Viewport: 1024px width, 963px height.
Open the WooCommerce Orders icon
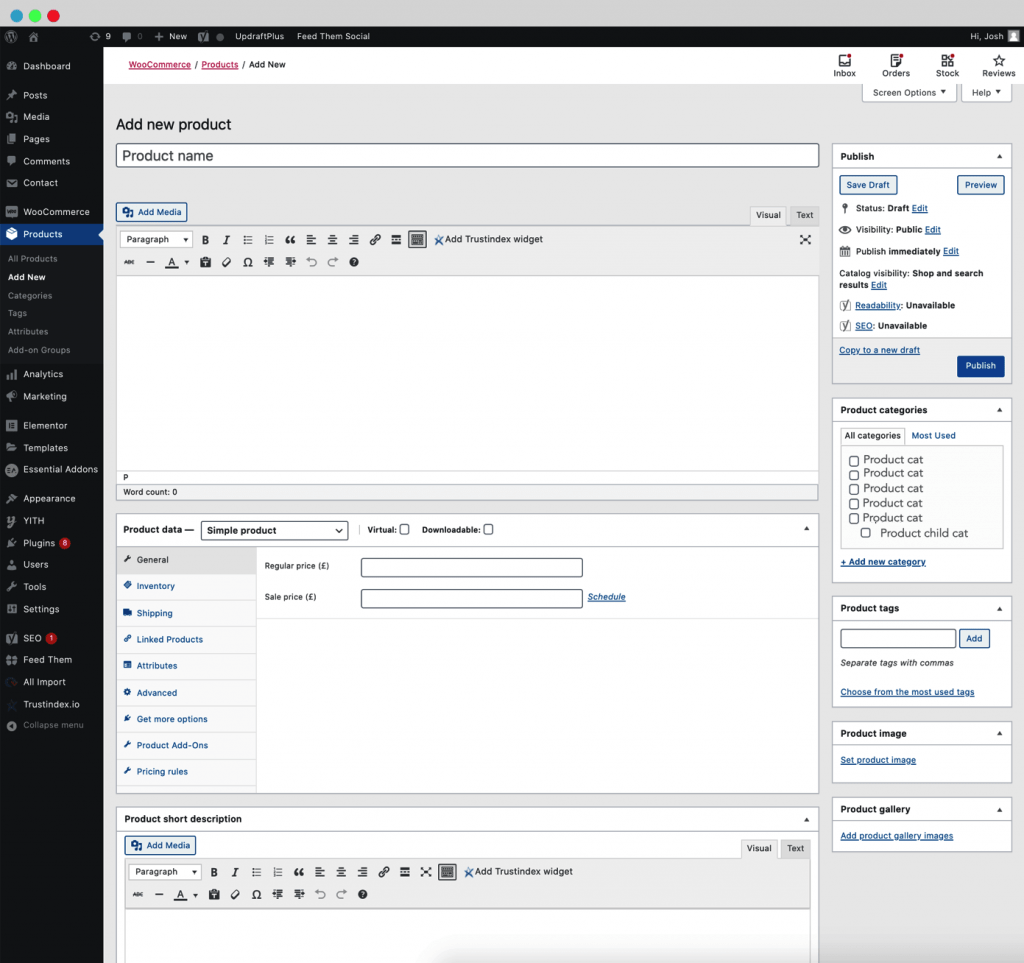[x=895, y=66]
